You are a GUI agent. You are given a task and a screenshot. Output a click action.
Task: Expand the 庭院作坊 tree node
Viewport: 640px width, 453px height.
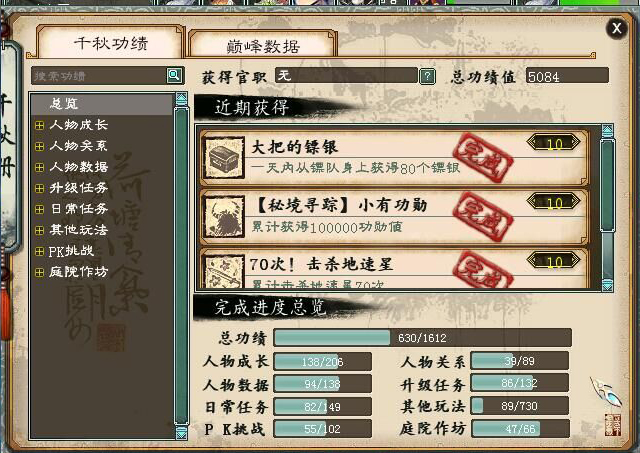click(40, 272)
